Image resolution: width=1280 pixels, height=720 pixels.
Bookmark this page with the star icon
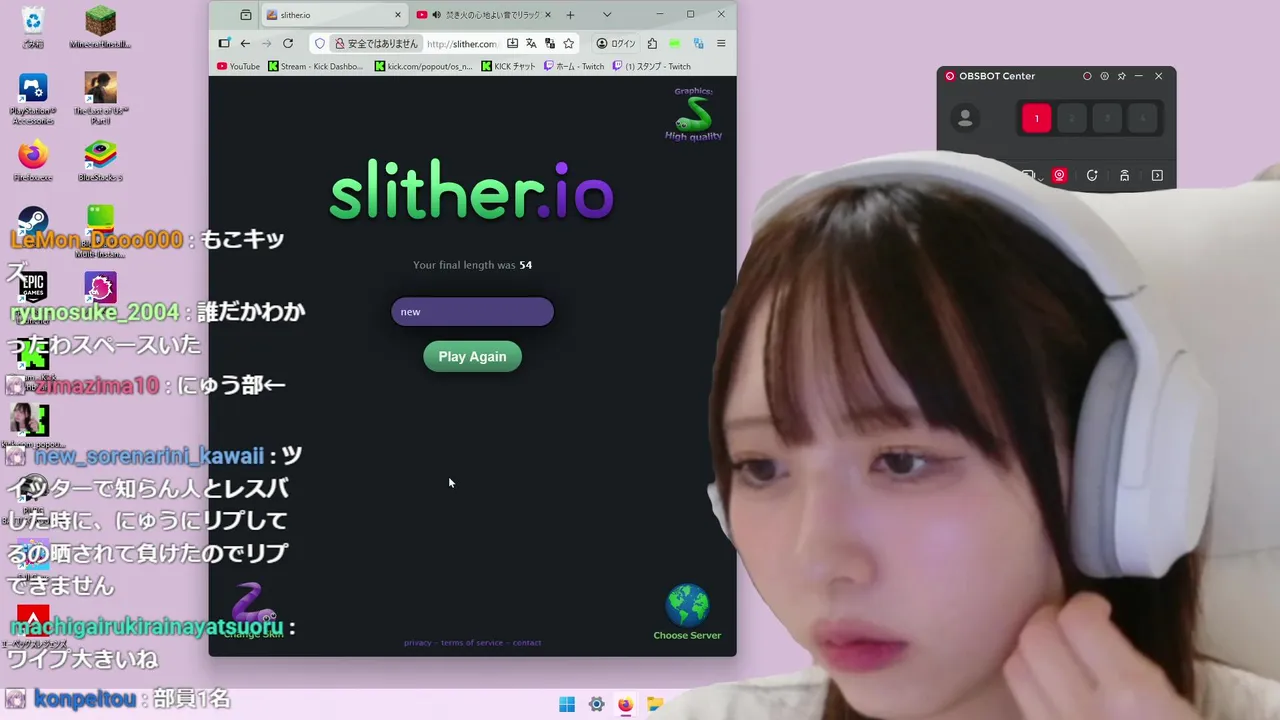click(x=569, y=43)
